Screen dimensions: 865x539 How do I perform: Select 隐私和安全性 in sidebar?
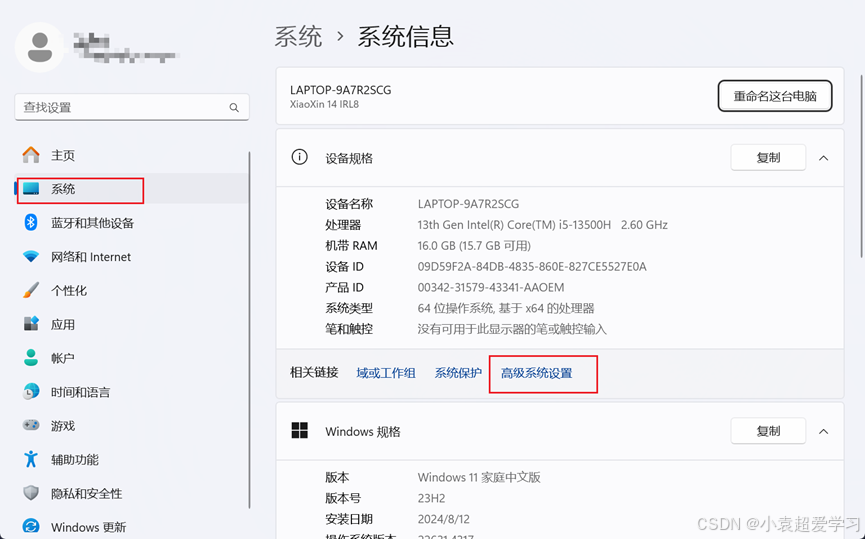tap(131, 493)
